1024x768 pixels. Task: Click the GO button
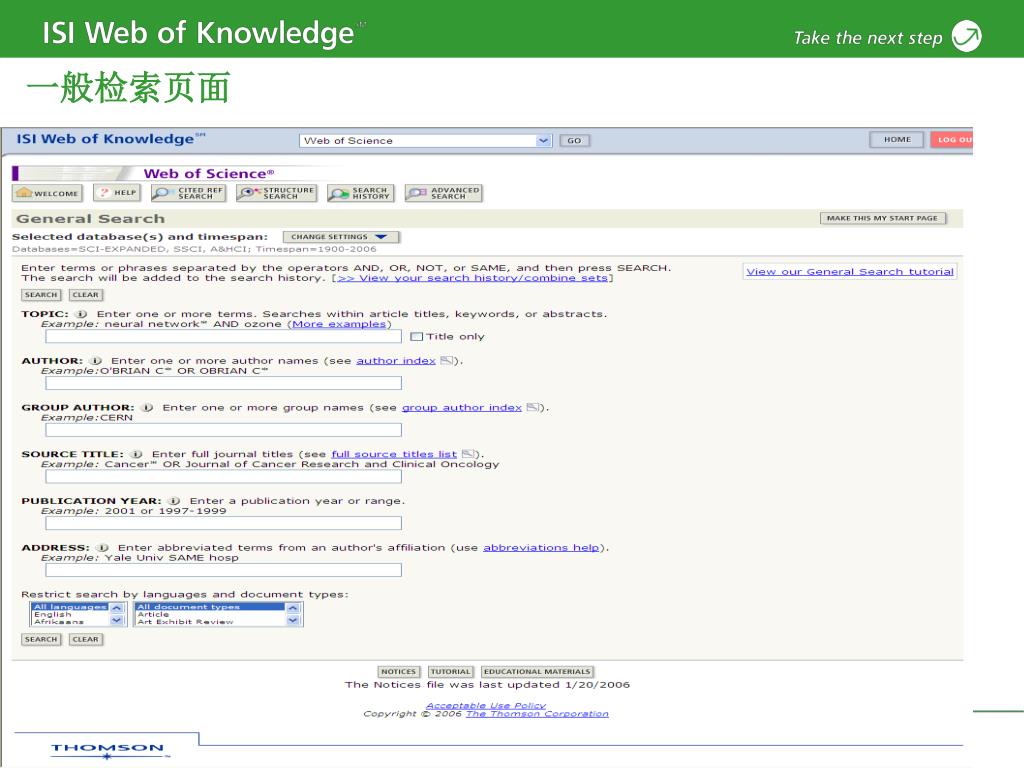tap(574, 140)
